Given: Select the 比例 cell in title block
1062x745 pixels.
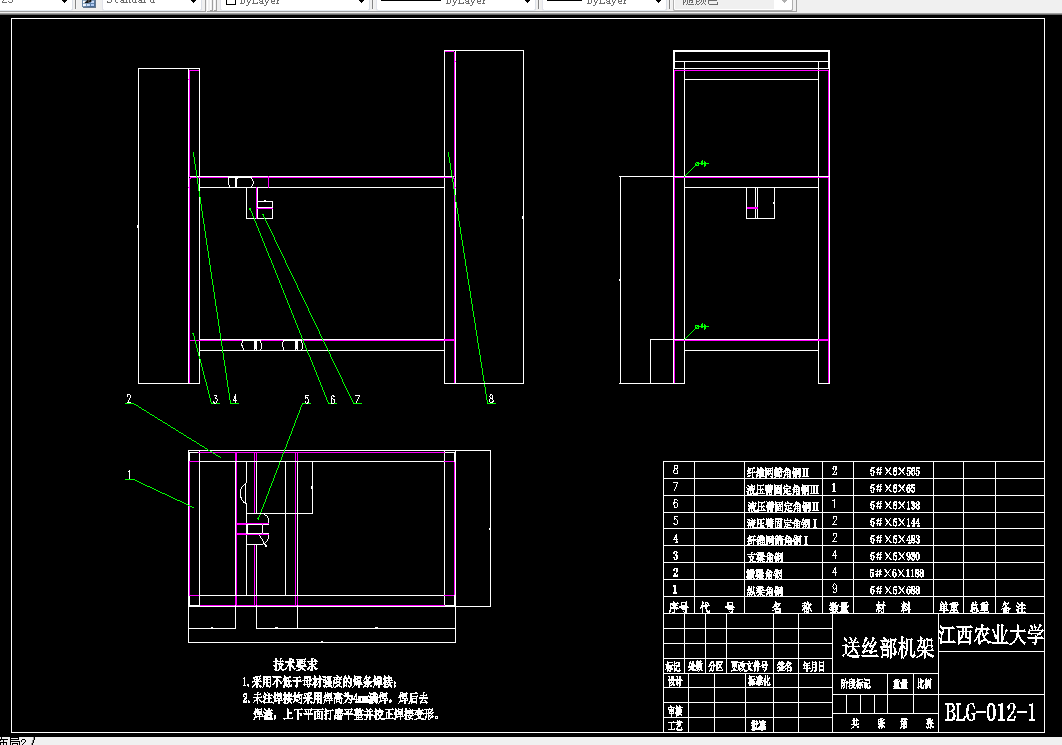Looking at the screenshot, I should (925, 684).
